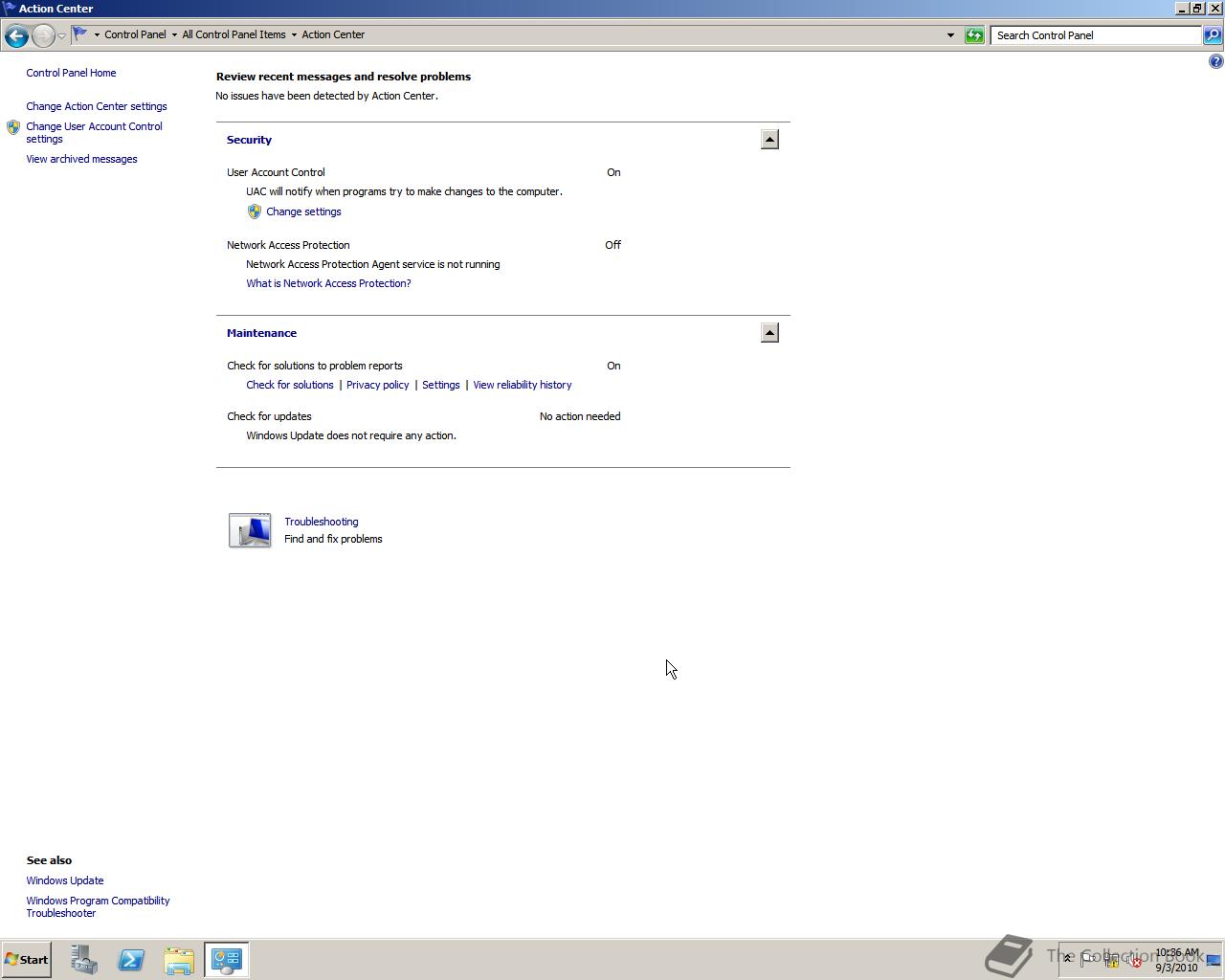This screenshot has width=1225, height=980.
Task: Click the Back navigation arrow
Action: click(x=15, y=35)
